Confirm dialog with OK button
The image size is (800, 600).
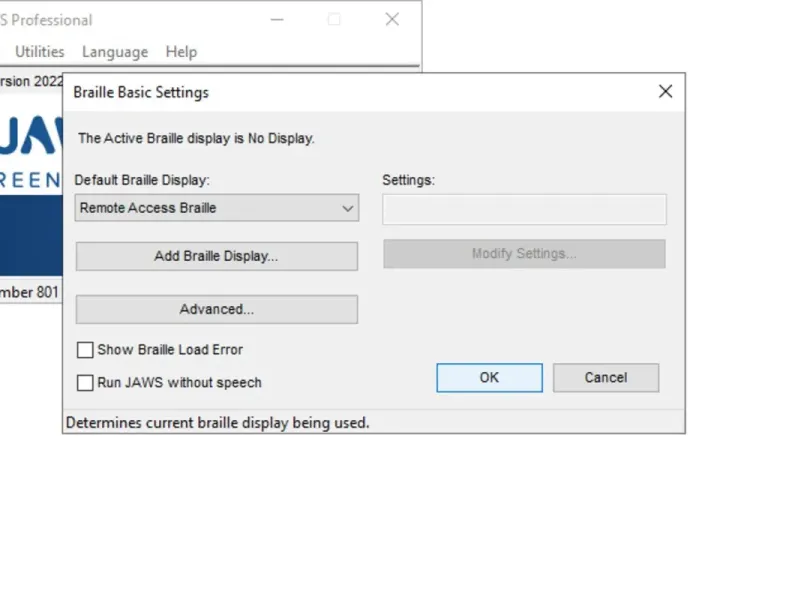(x=489, y=378)
